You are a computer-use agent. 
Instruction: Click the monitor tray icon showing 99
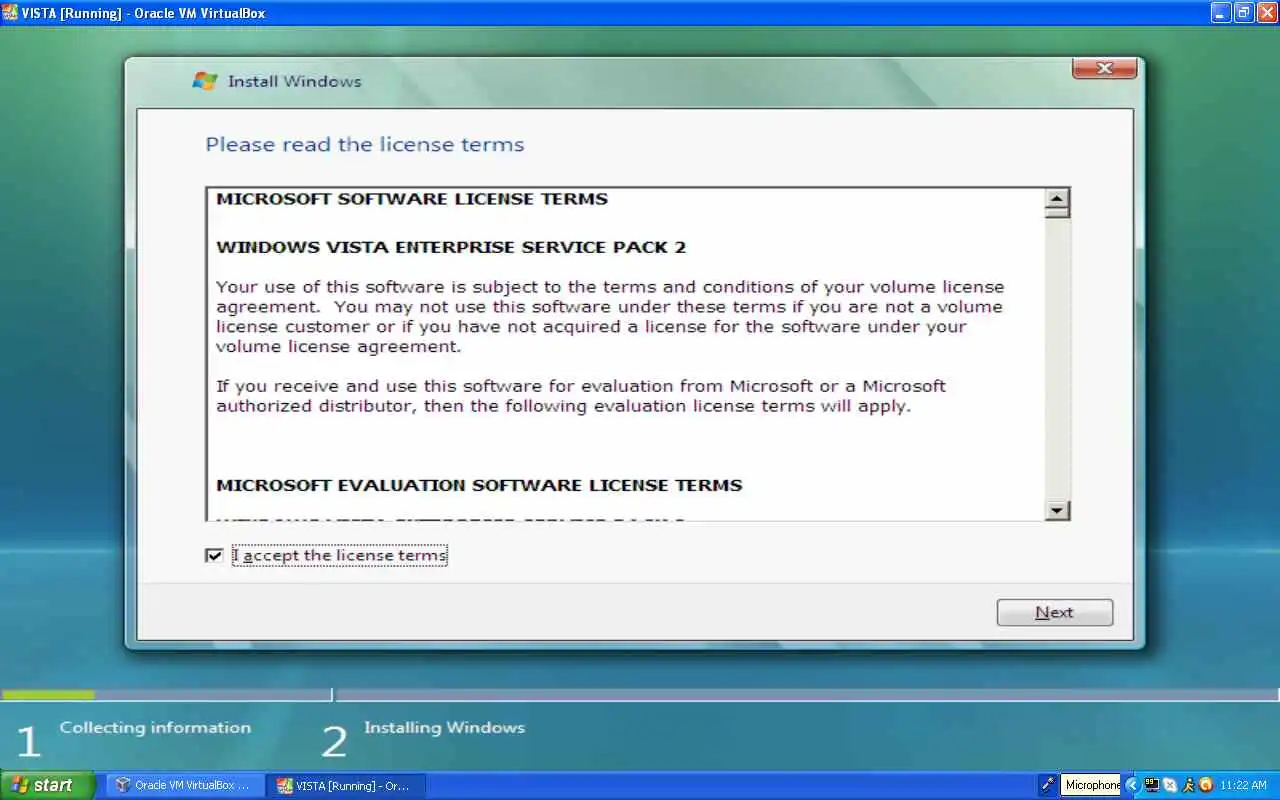(x=1151, y=785)
